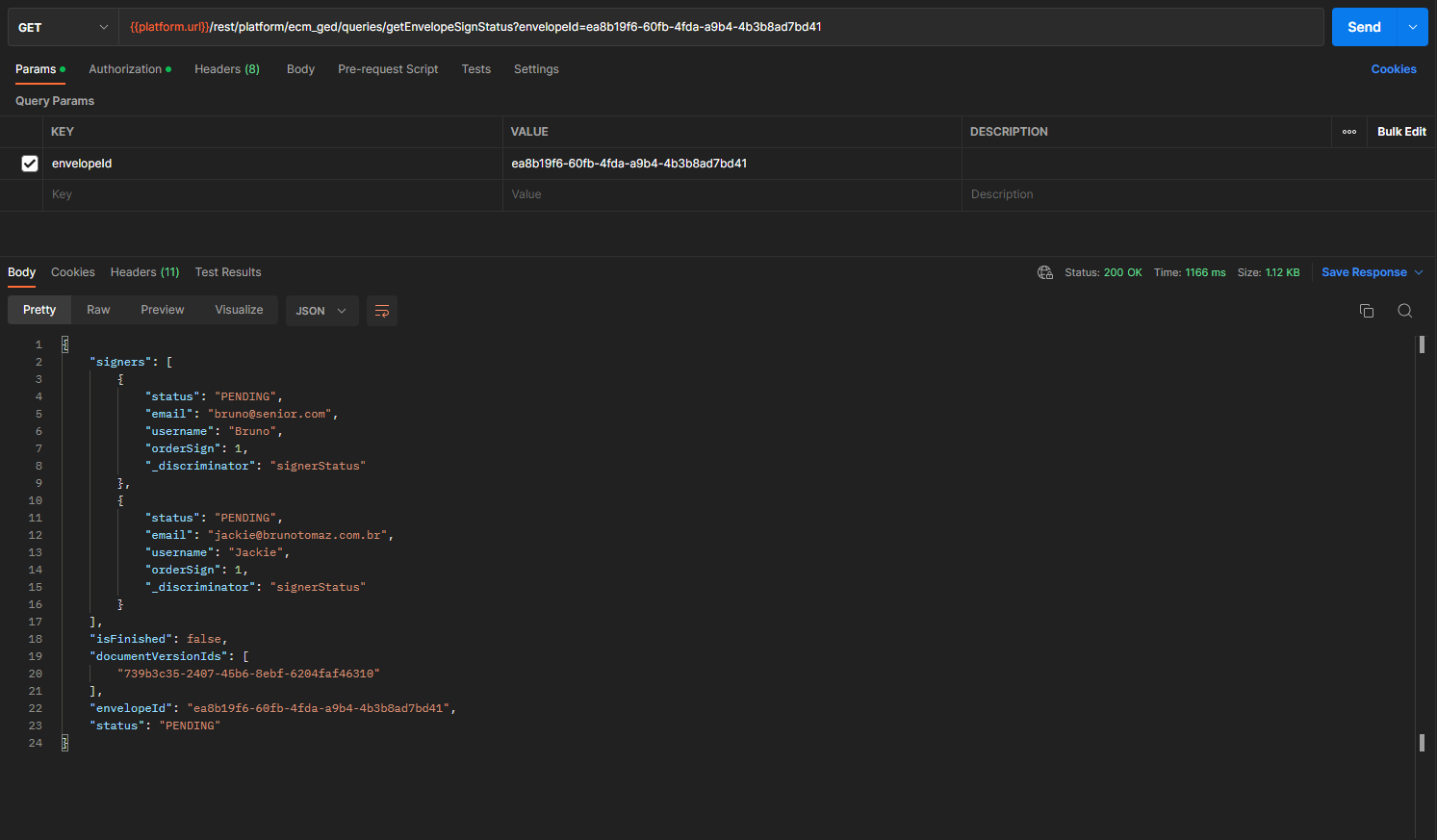This screenshot has height=840, width=1437.
Task: Switch to the Raw response view
Action: coord(98,310)
